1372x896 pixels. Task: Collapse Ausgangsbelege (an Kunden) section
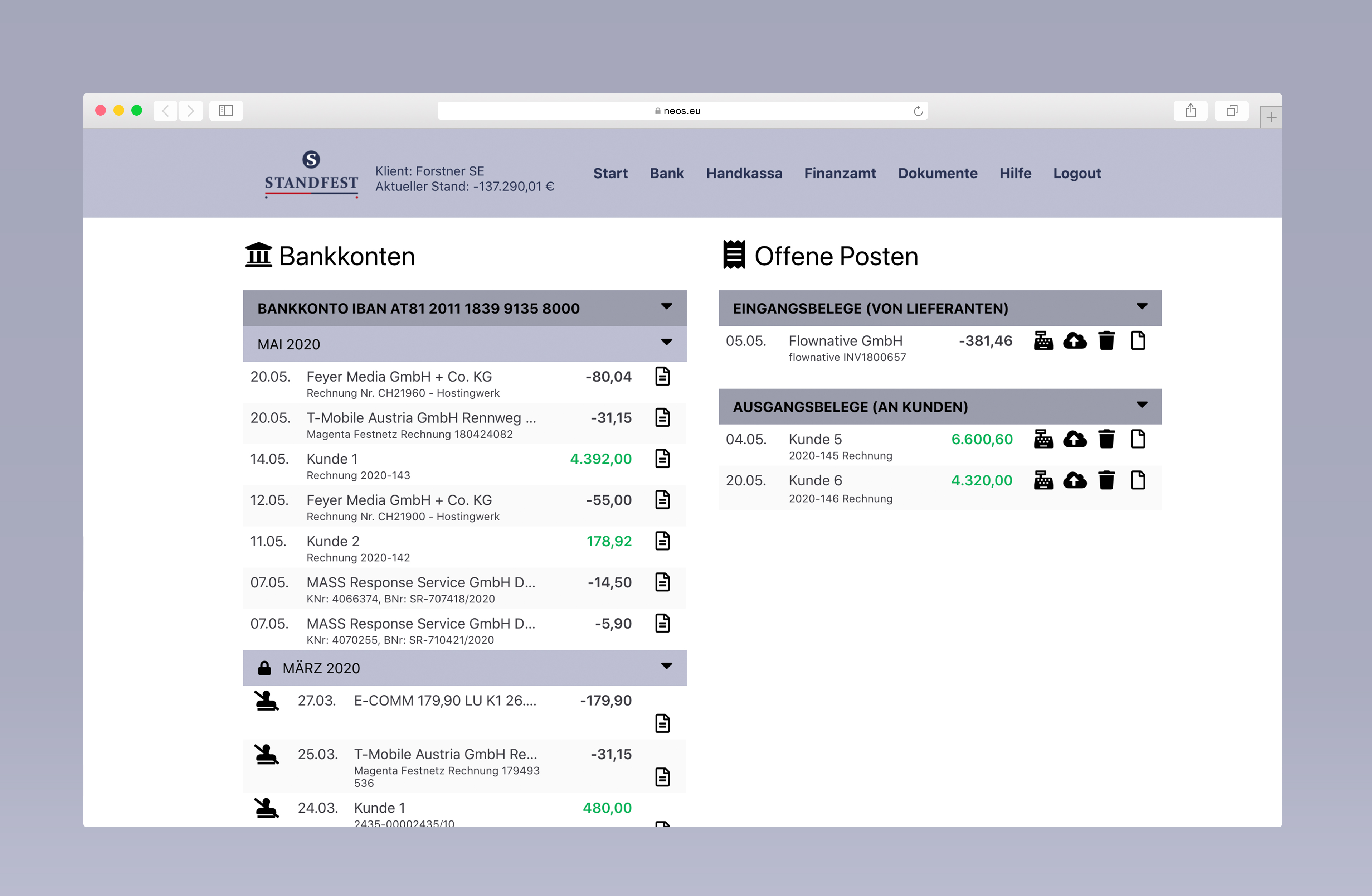coord(1142,405)
